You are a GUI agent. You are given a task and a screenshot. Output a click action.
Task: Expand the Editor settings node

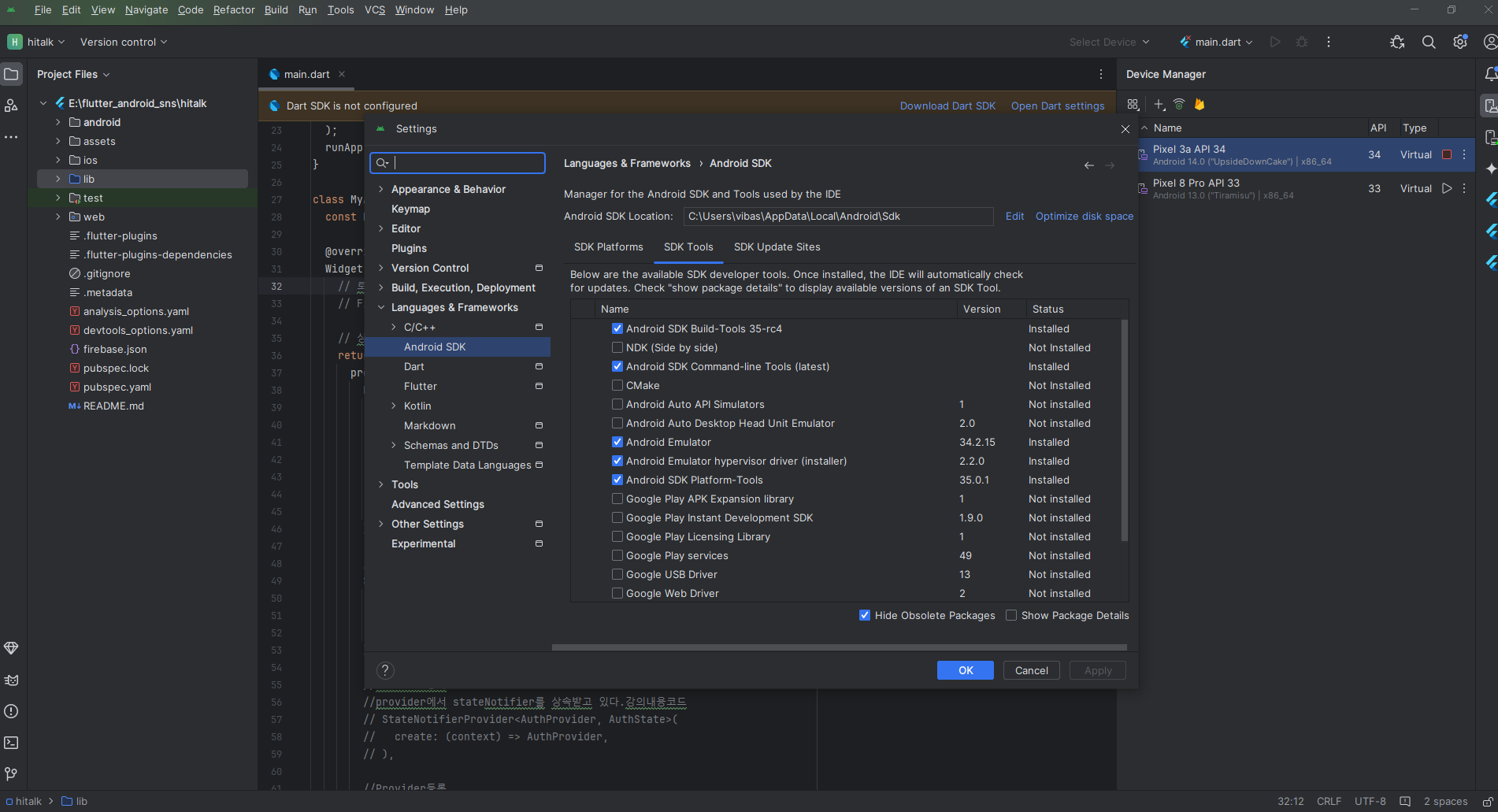381,228
